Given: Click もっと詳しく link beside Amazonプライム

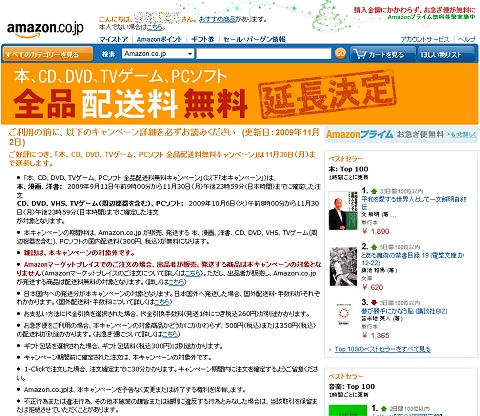Looking at the screenshot, I should click(x=463, y=135).
